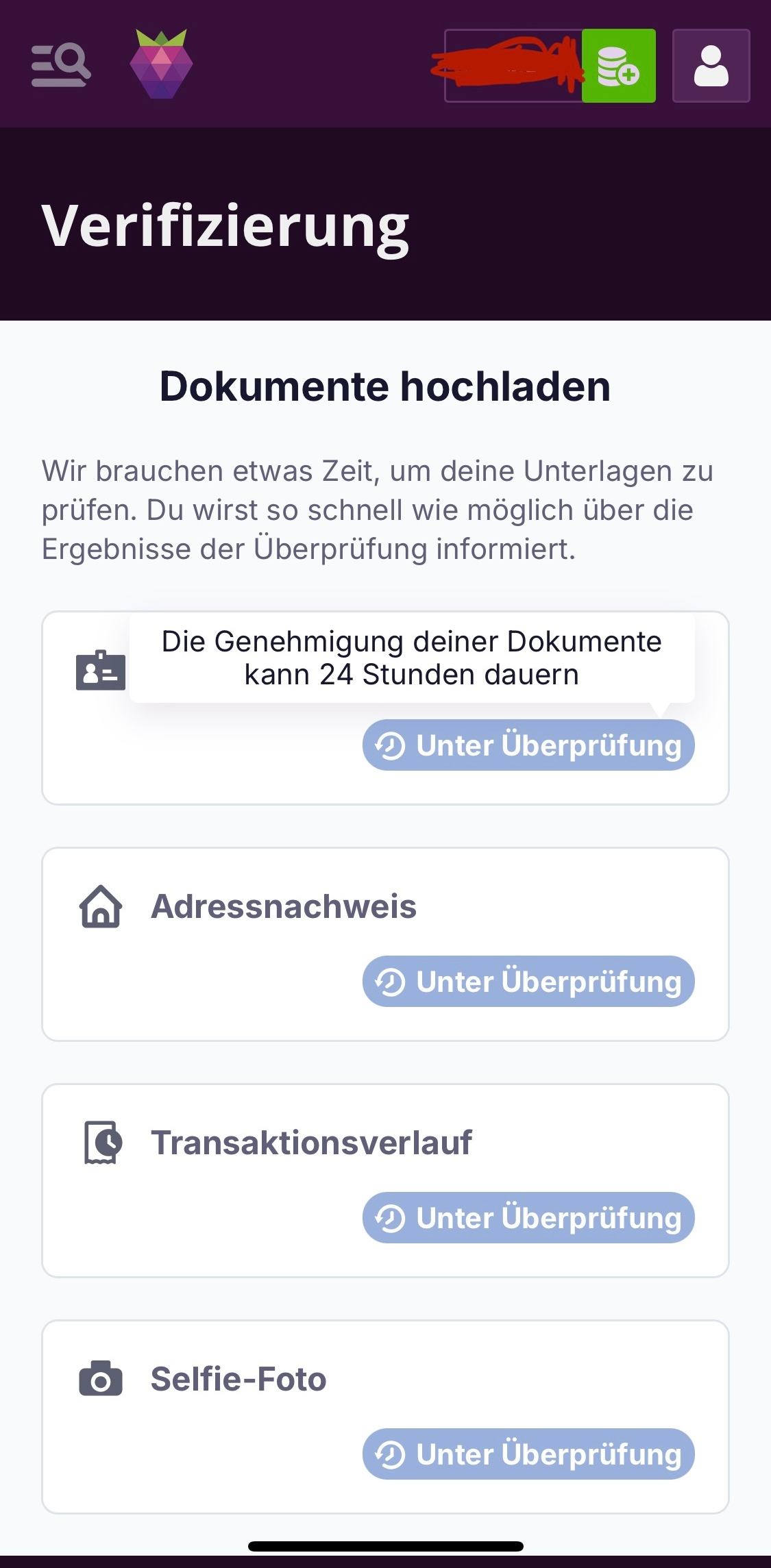
Task: Open the search menu icon
Action: pyautogui.click(x=61, y=65)
